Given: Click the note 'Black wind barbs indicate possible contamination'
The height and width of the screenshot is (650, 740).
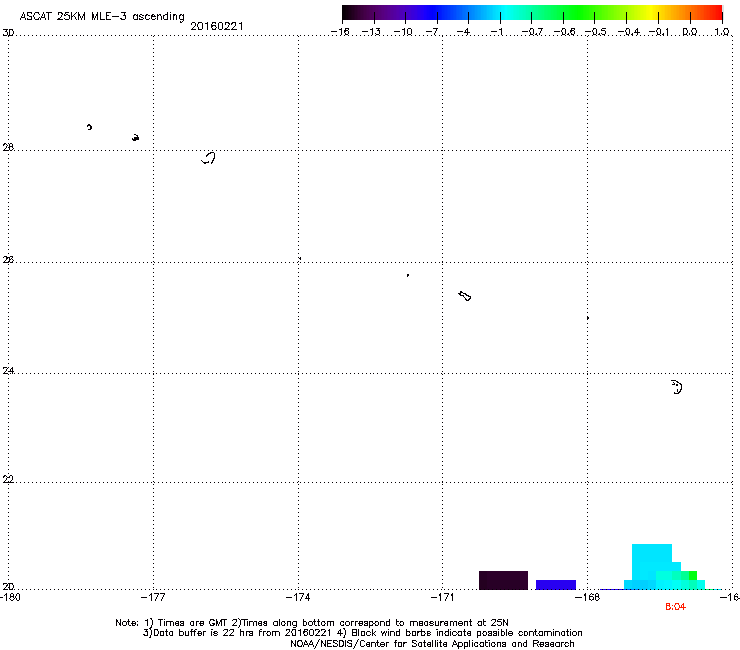Looking at the screenshot, I should (466, 633).
